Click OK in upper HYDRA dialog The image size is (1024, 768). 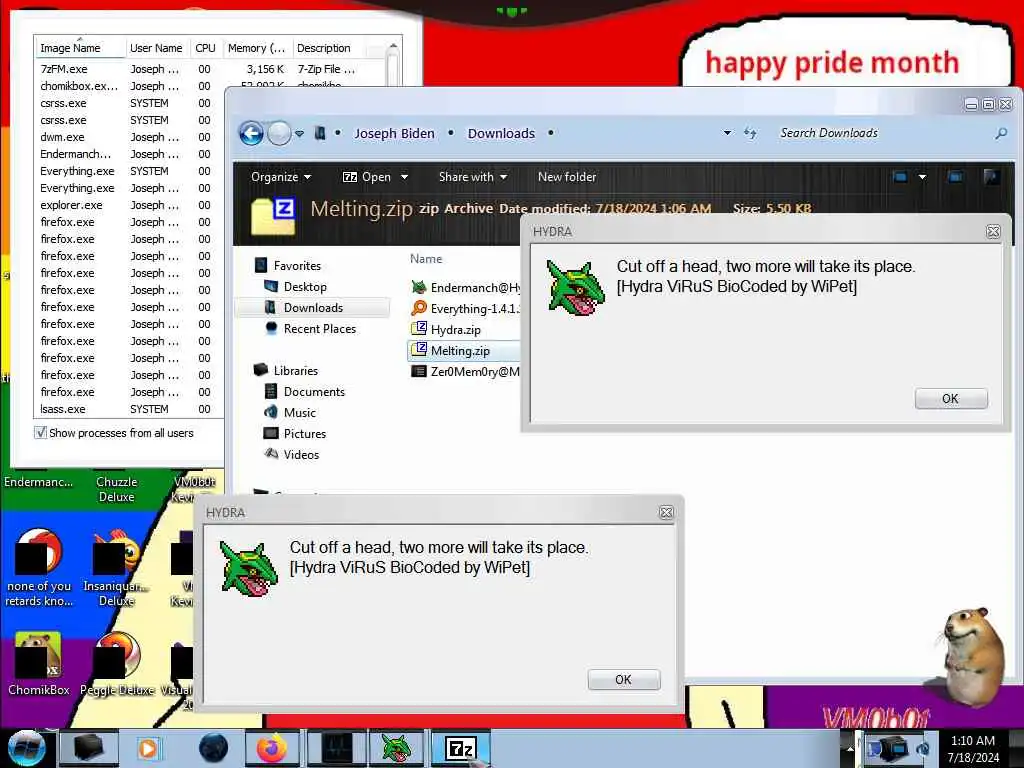pos(951,398)
